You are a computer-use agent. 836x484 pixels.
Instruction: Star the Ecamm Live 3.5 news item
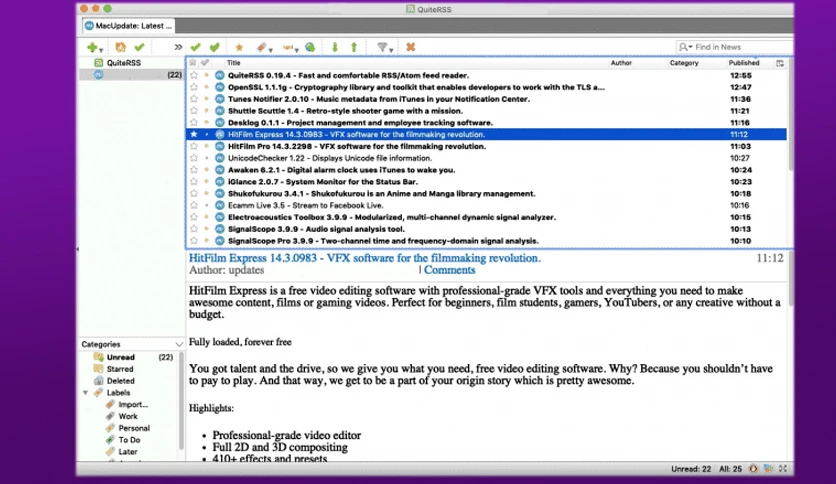click(194, 205)
